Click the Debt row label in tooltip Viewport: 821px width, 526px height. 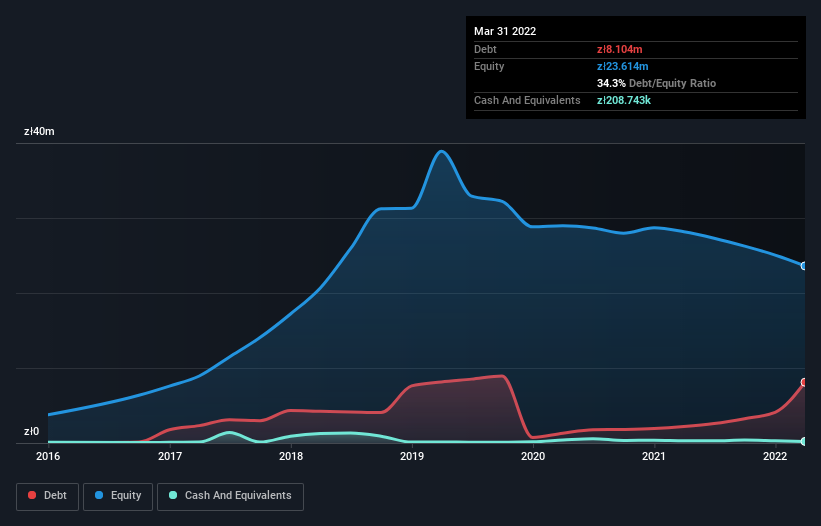(485, 49)
